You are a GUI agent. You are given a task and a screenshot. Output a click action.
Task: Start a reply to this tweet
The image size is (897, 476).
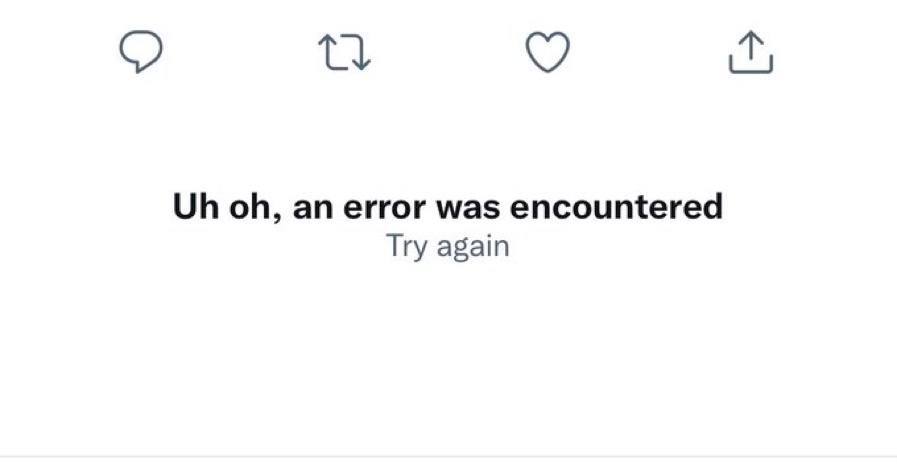pos(141,51)
